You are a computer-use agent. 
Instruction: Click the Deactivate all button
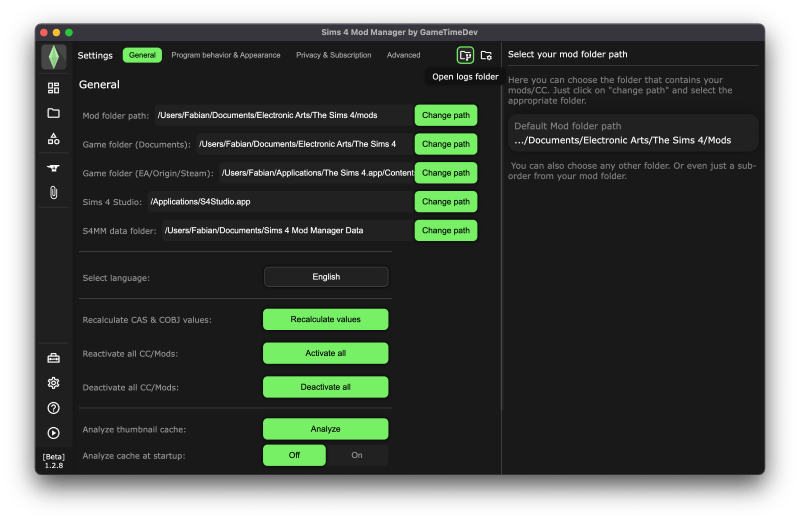click(x=326, y=387)
